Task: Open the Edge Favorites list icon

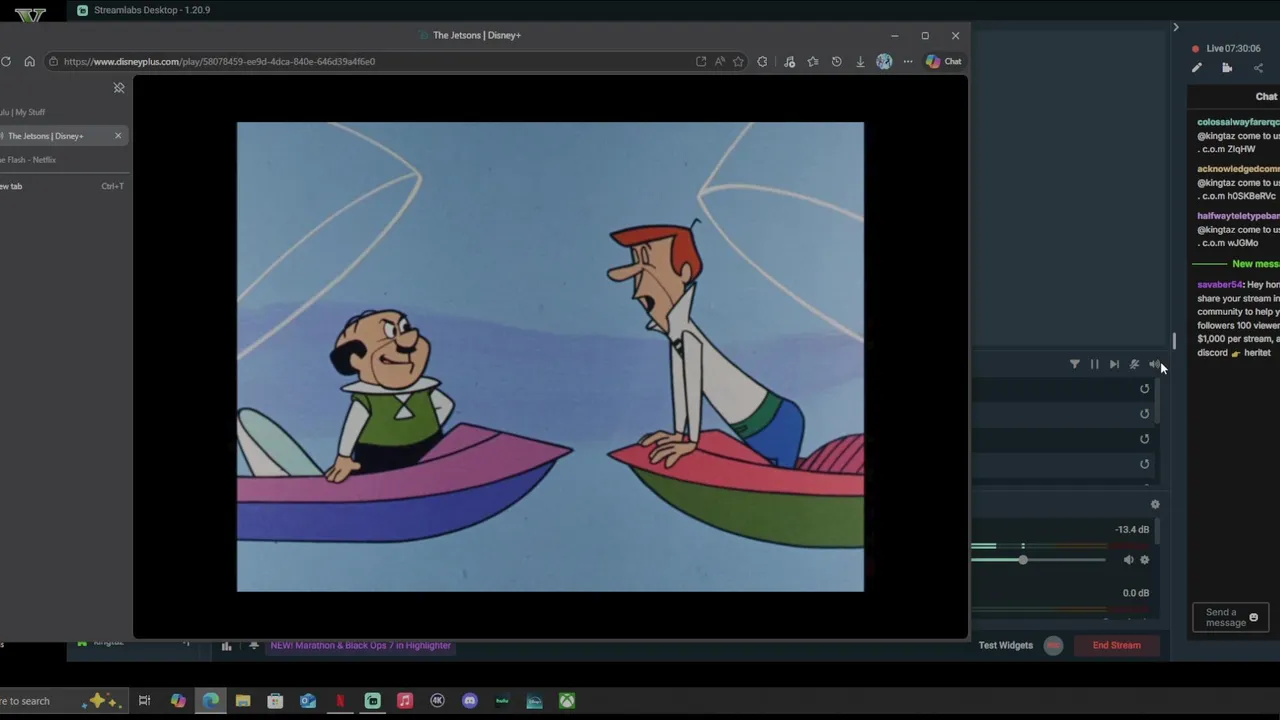Action: click(x=812, y=61)
